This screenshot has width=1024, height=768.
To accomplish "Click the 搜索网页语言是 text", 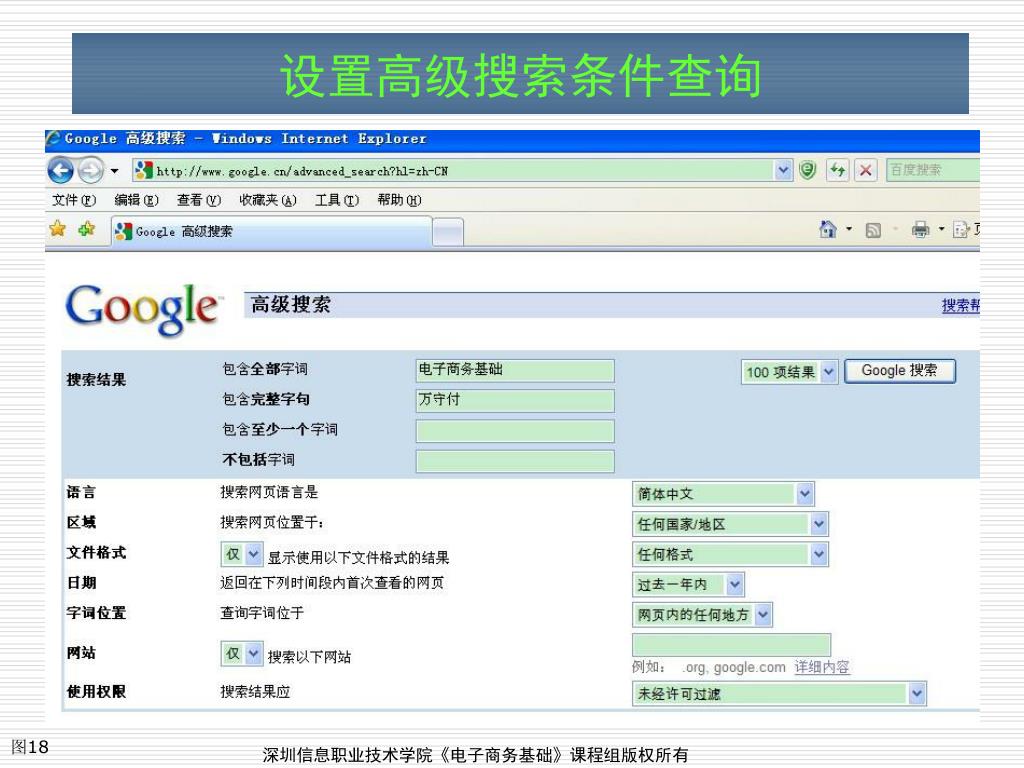I will pos(269,492).
